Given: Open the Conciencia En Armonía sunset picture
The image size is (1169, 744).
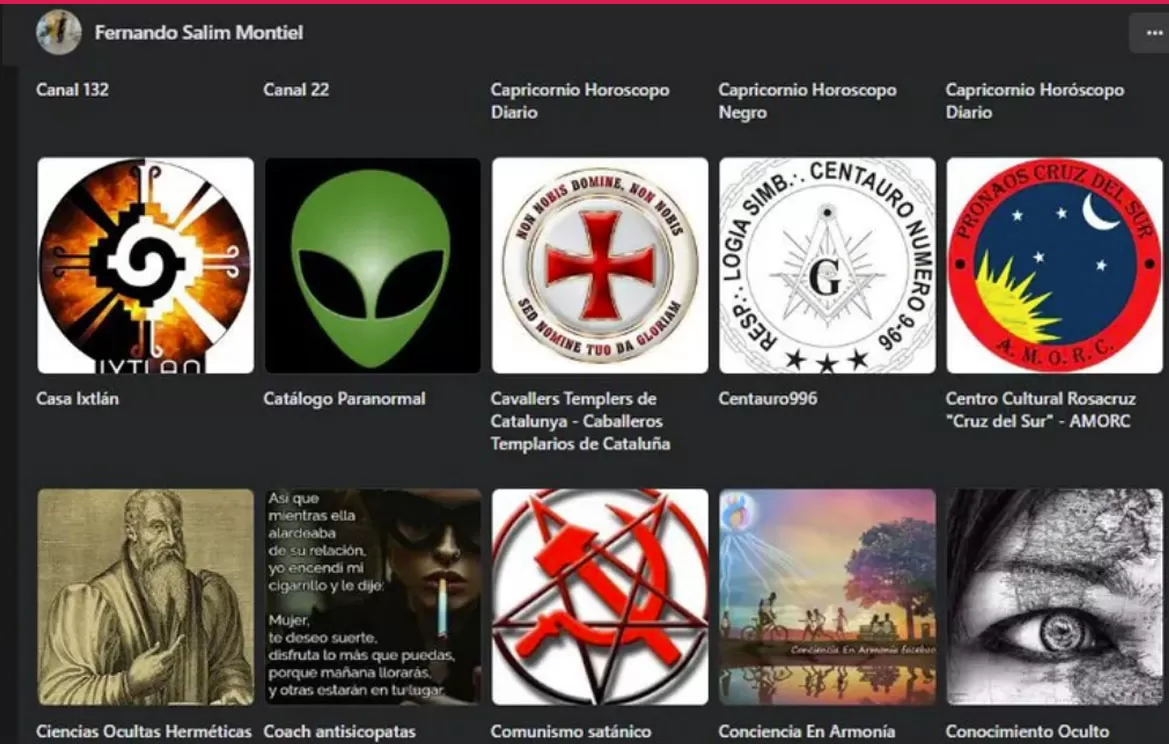Looking at the screenshot, I should pyautogui.click(x=827, y=596).
